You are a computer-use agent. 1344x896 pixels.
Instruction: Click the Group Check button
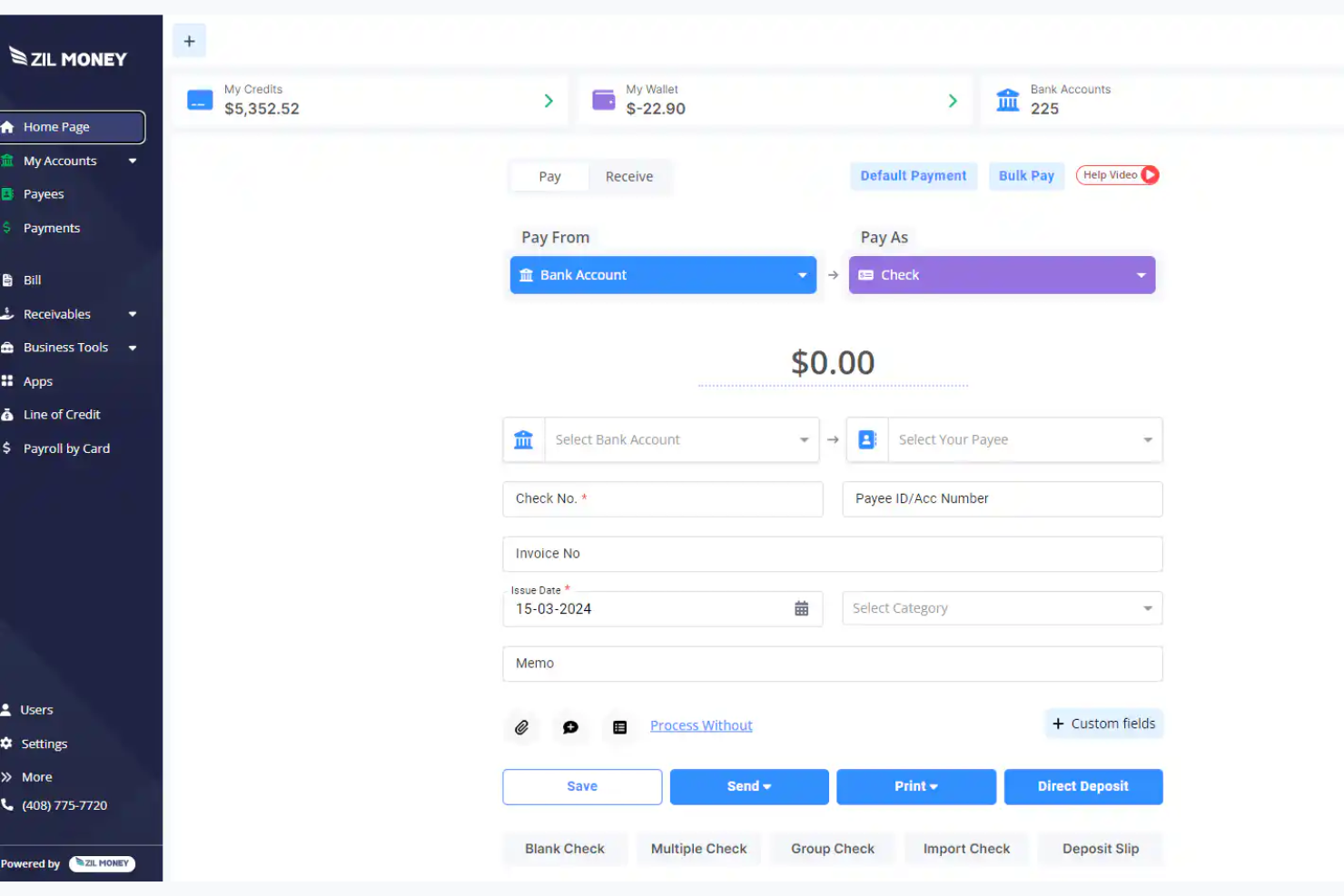coord(833,849)
